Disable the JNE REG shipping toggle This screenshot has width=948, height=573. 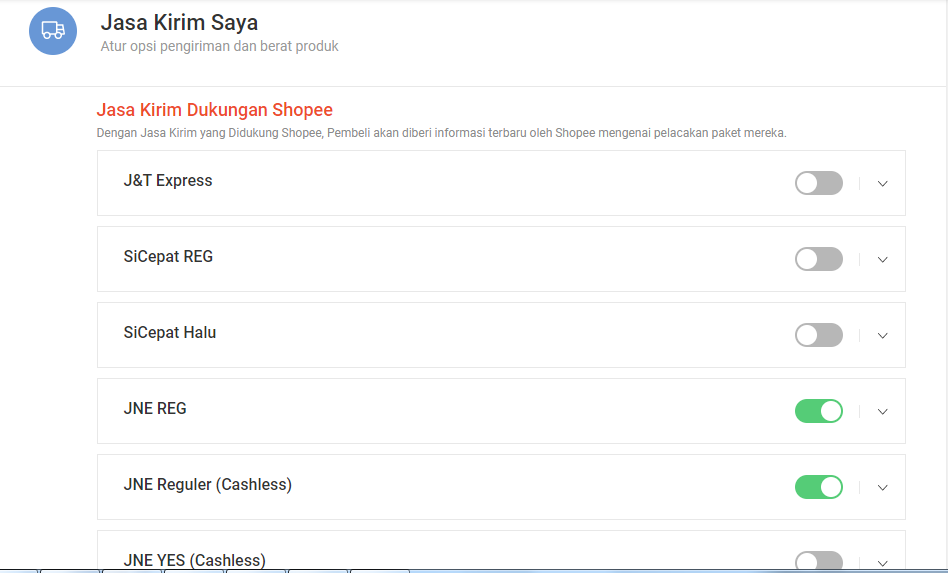point(819,411)
